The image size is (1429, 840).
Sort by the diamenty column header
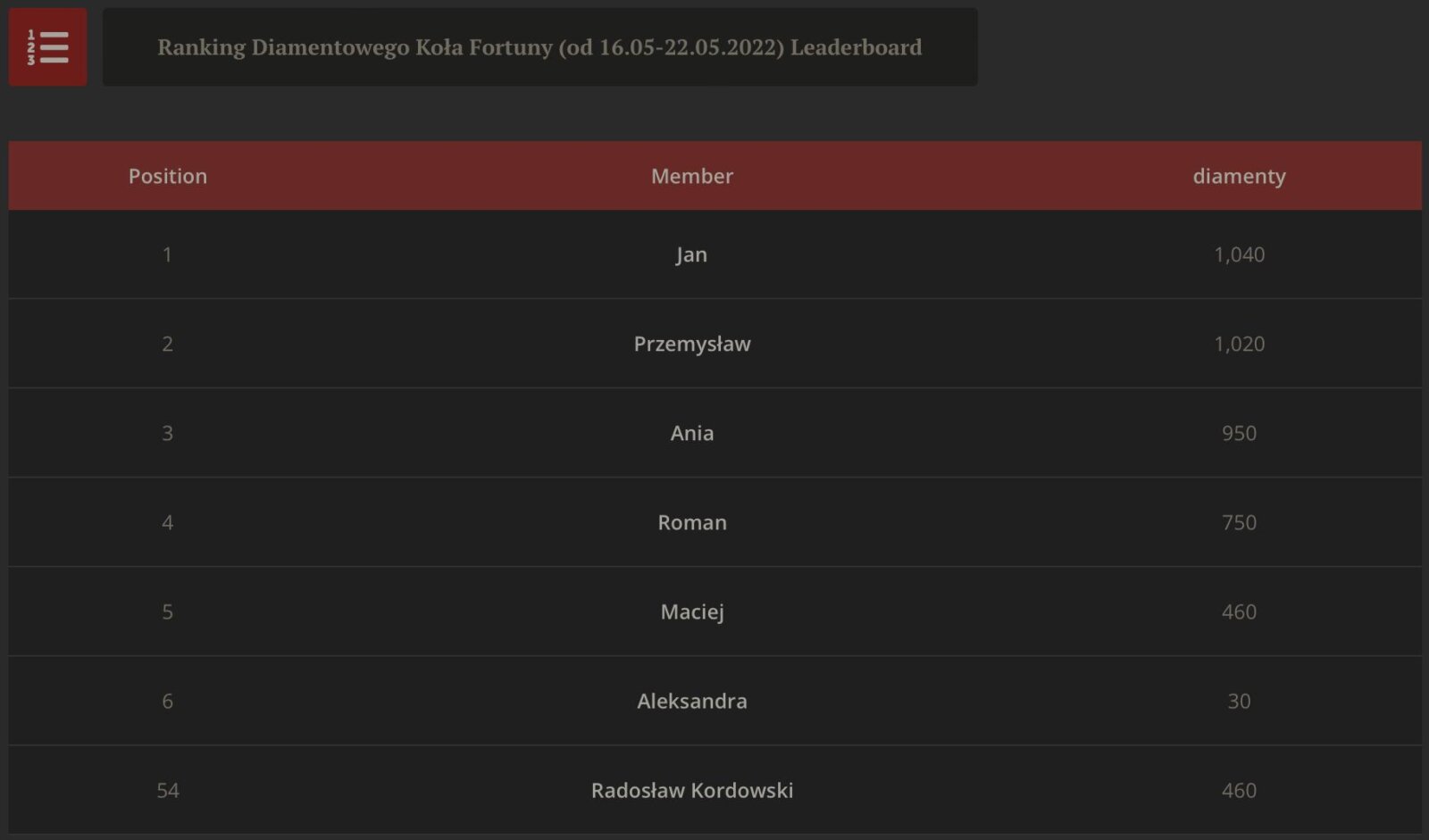coord(1239,176)
